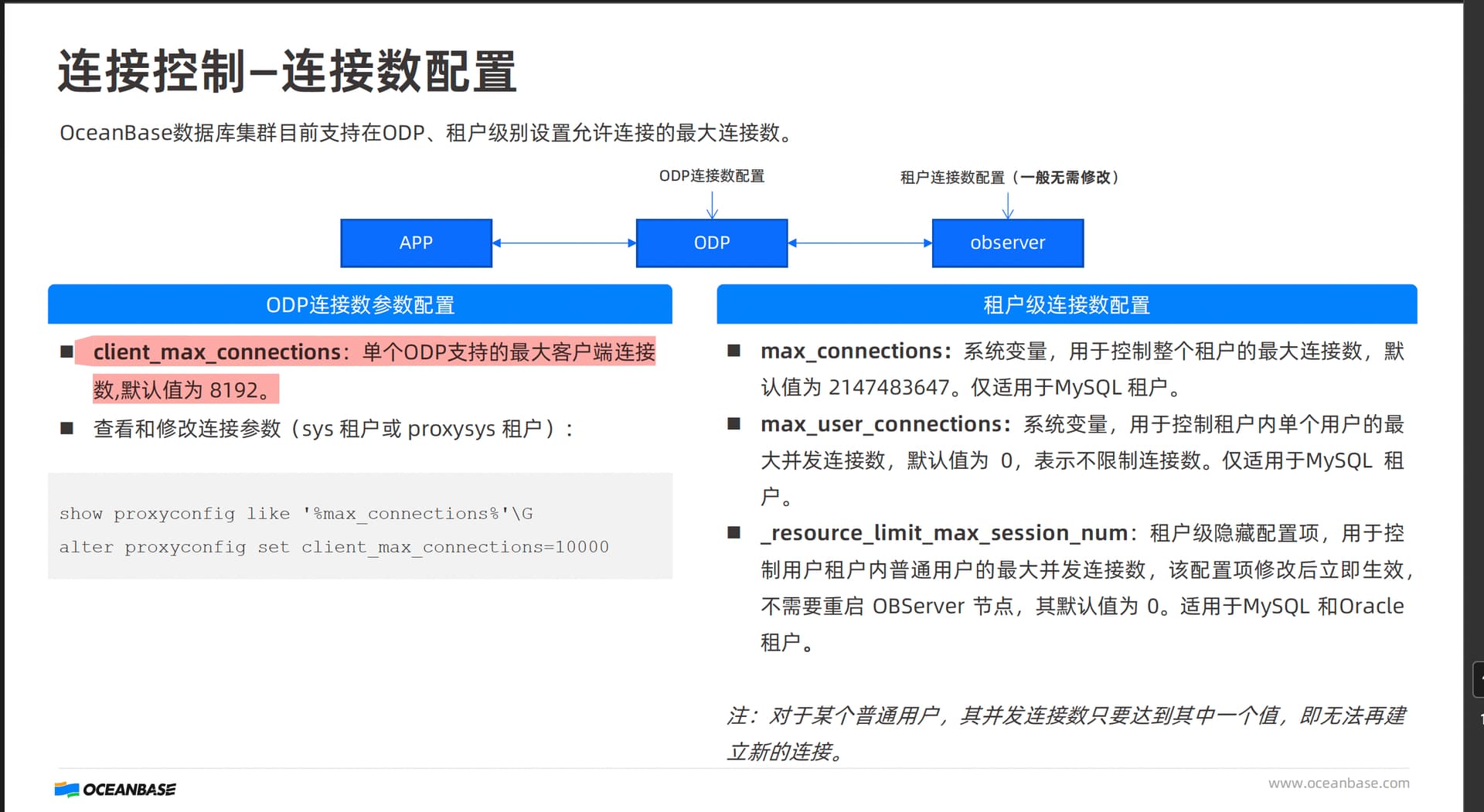Click the italic note starting with 注：对于某个普通用户
Viewport: 1484px width, 812px height.
pyautogui.click(x=1067, y=732)
